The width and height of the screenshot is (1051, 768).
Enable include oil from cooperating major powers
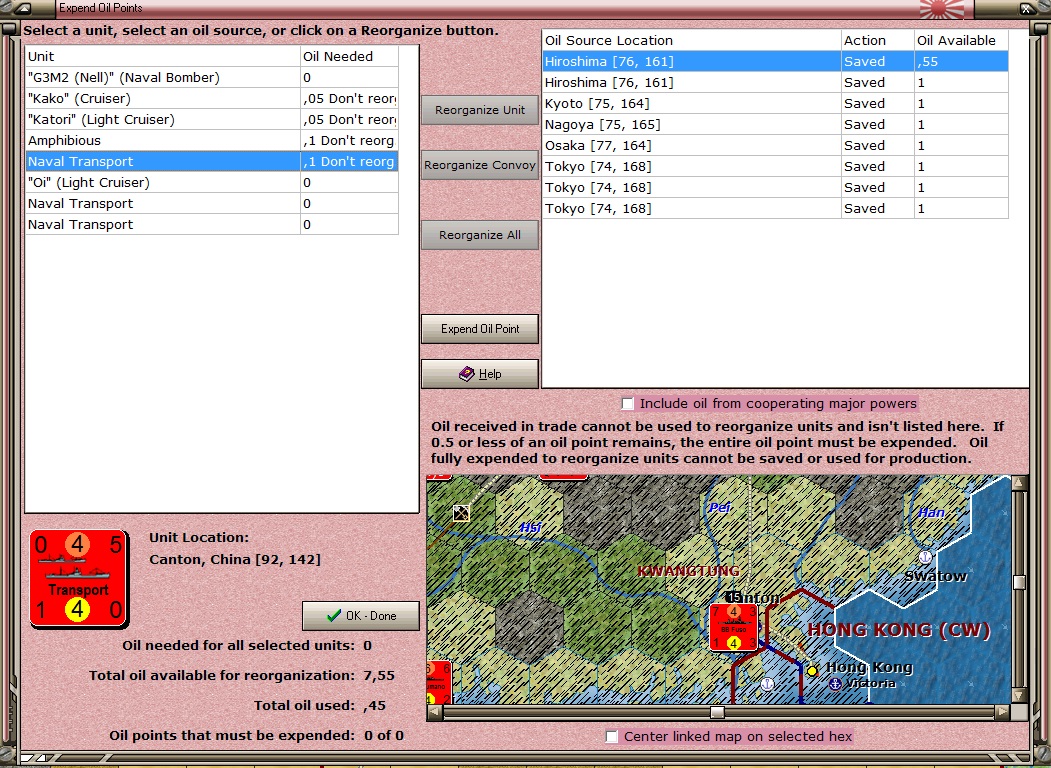point(627,403)
